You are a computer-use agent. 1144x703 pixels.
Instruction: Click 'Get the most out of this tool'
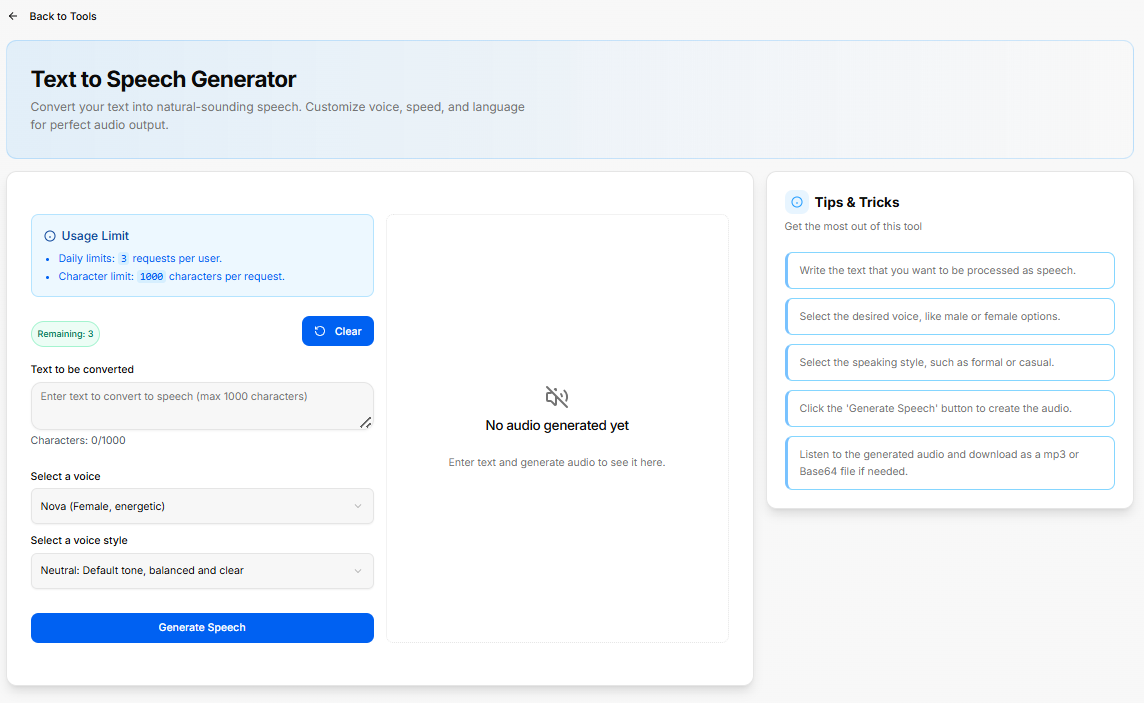[853, 227]
